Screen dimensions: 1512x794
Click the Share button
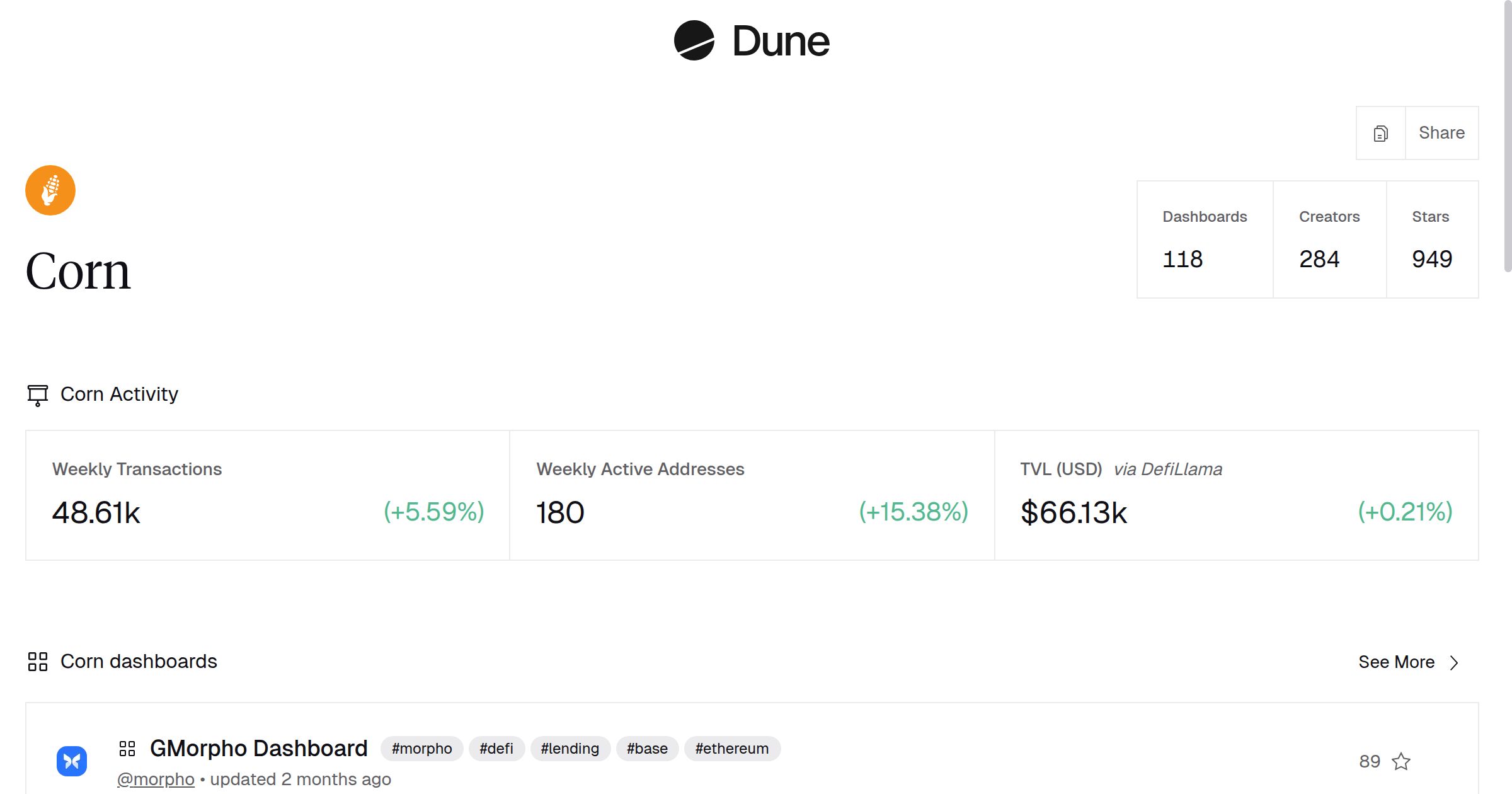coord(1442,133)
